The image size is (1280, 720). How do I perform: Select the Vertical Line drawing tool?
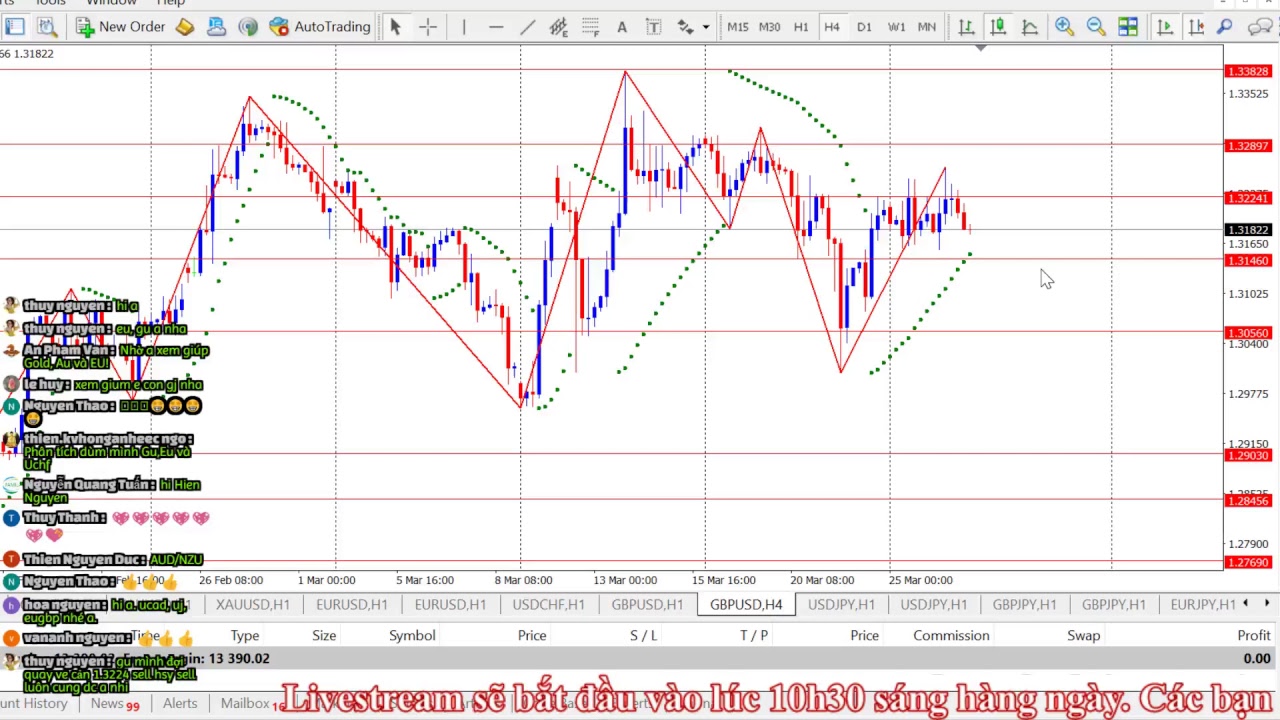(464, 27)
